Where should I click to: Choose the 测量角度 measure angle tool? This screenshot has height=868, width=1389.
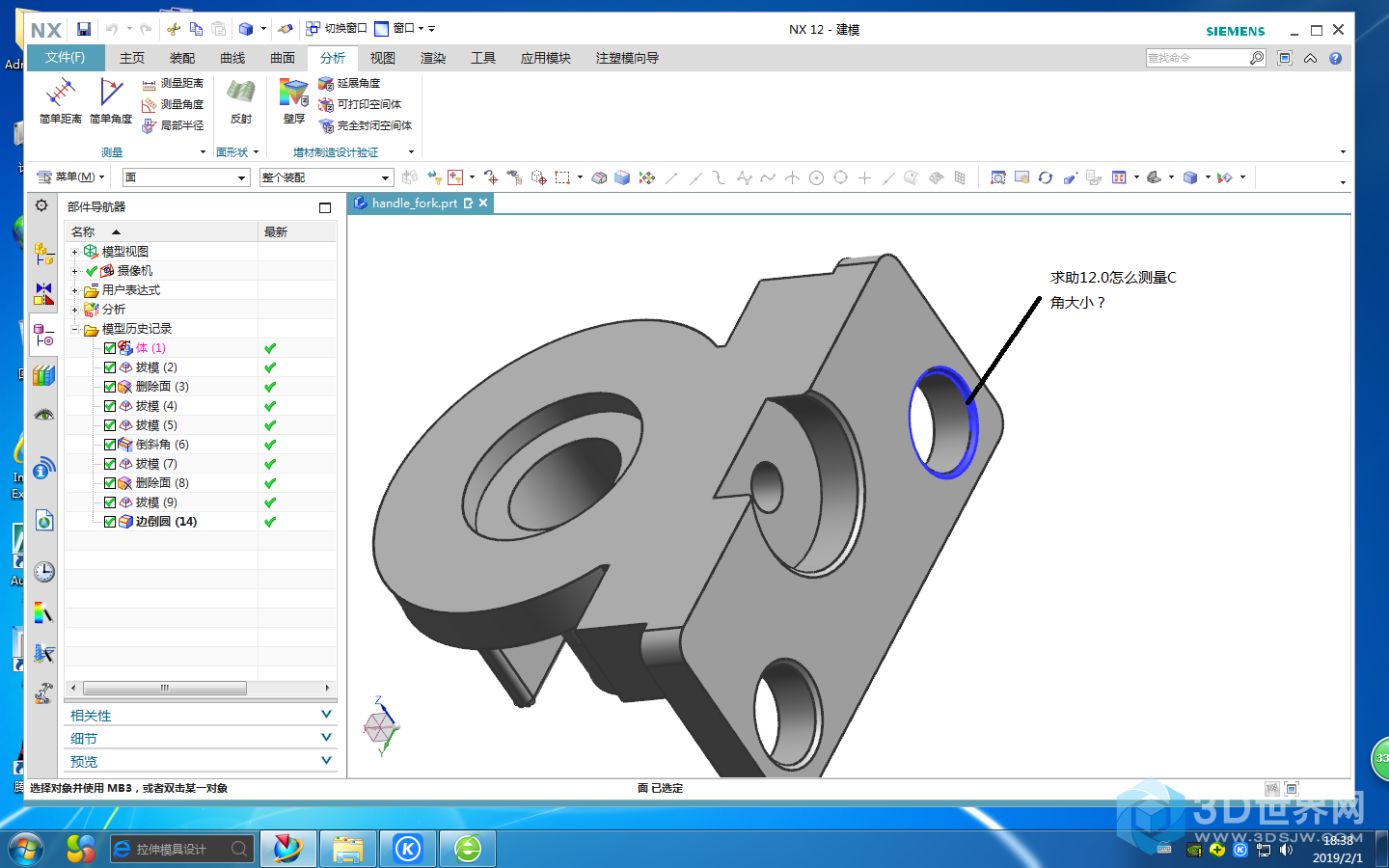click(173, 104)
